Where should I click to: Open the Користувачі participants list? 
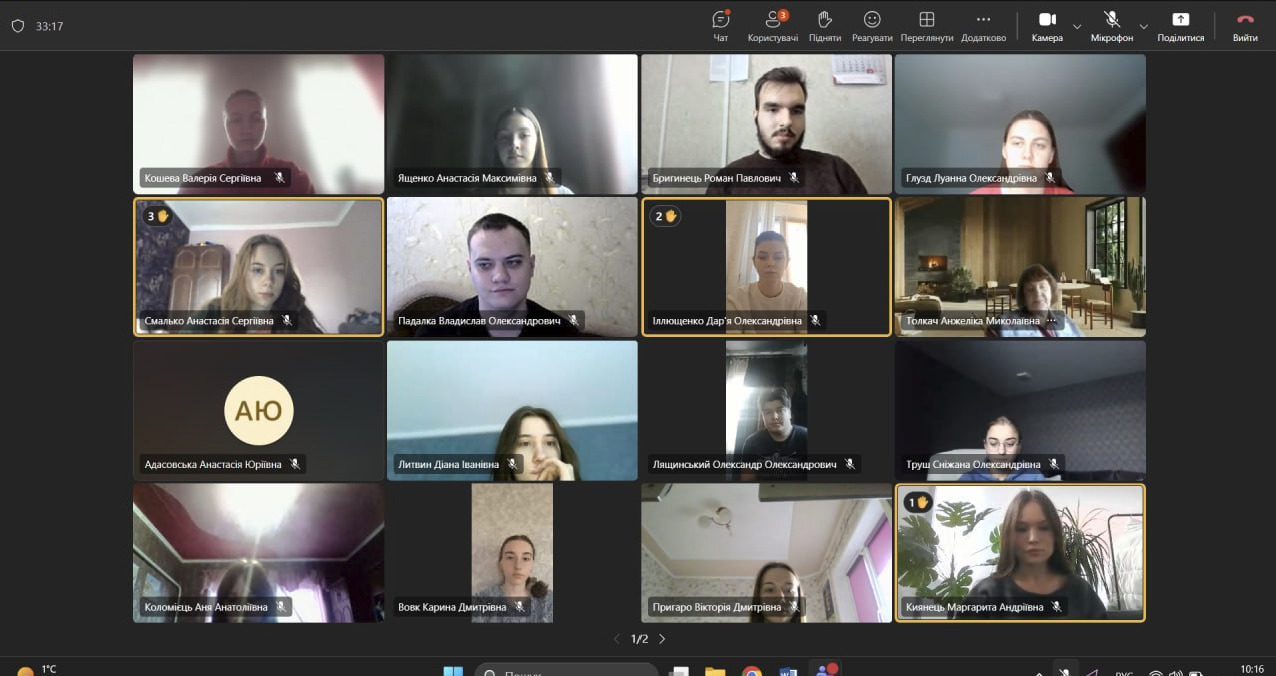click(x=772, y=25)
